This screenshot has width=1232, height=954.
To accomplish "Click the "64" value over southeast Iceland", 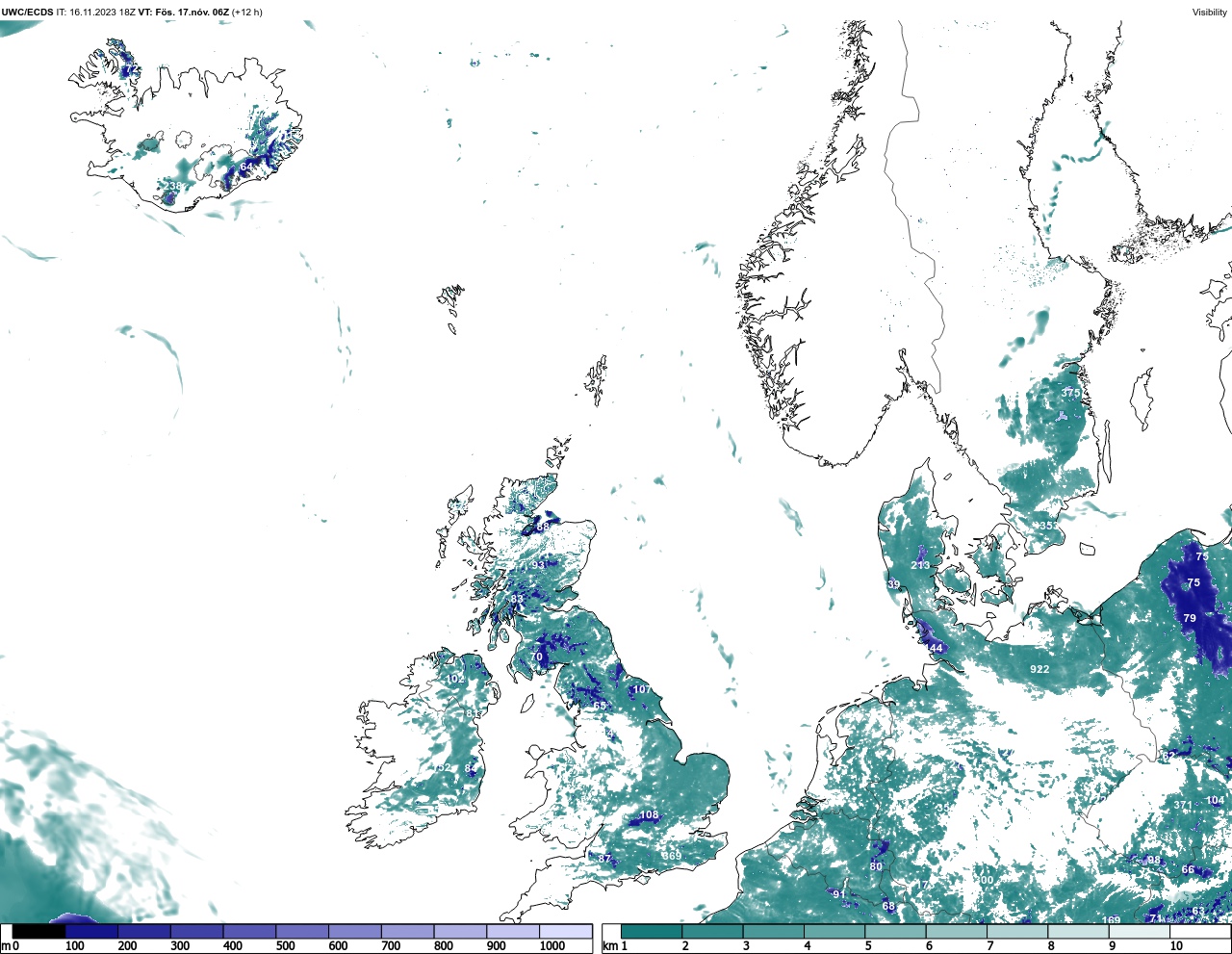I will (246, 168).
